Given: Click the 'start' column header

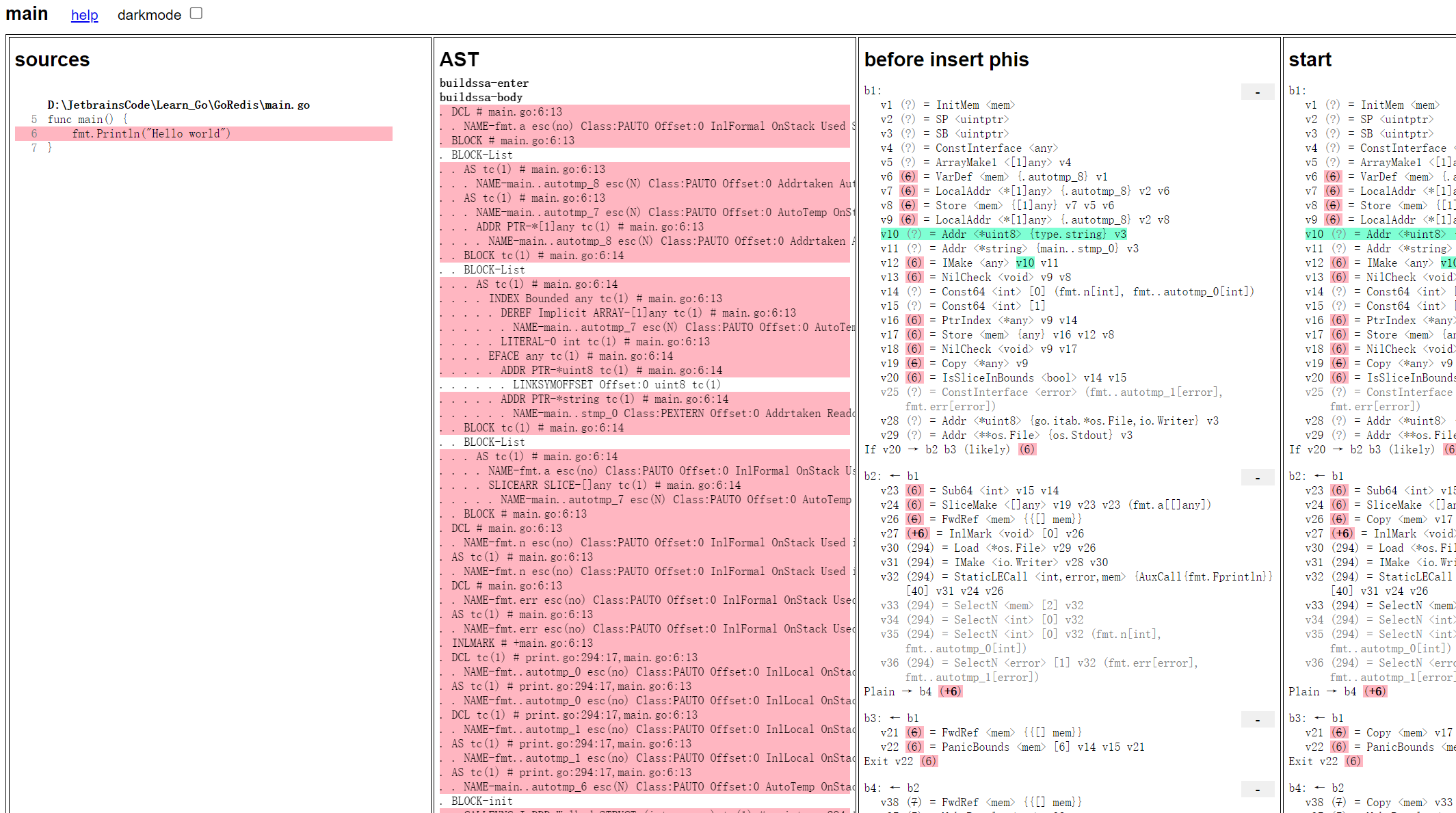Looking at the screenshot, I should [x=1309, y=59].
